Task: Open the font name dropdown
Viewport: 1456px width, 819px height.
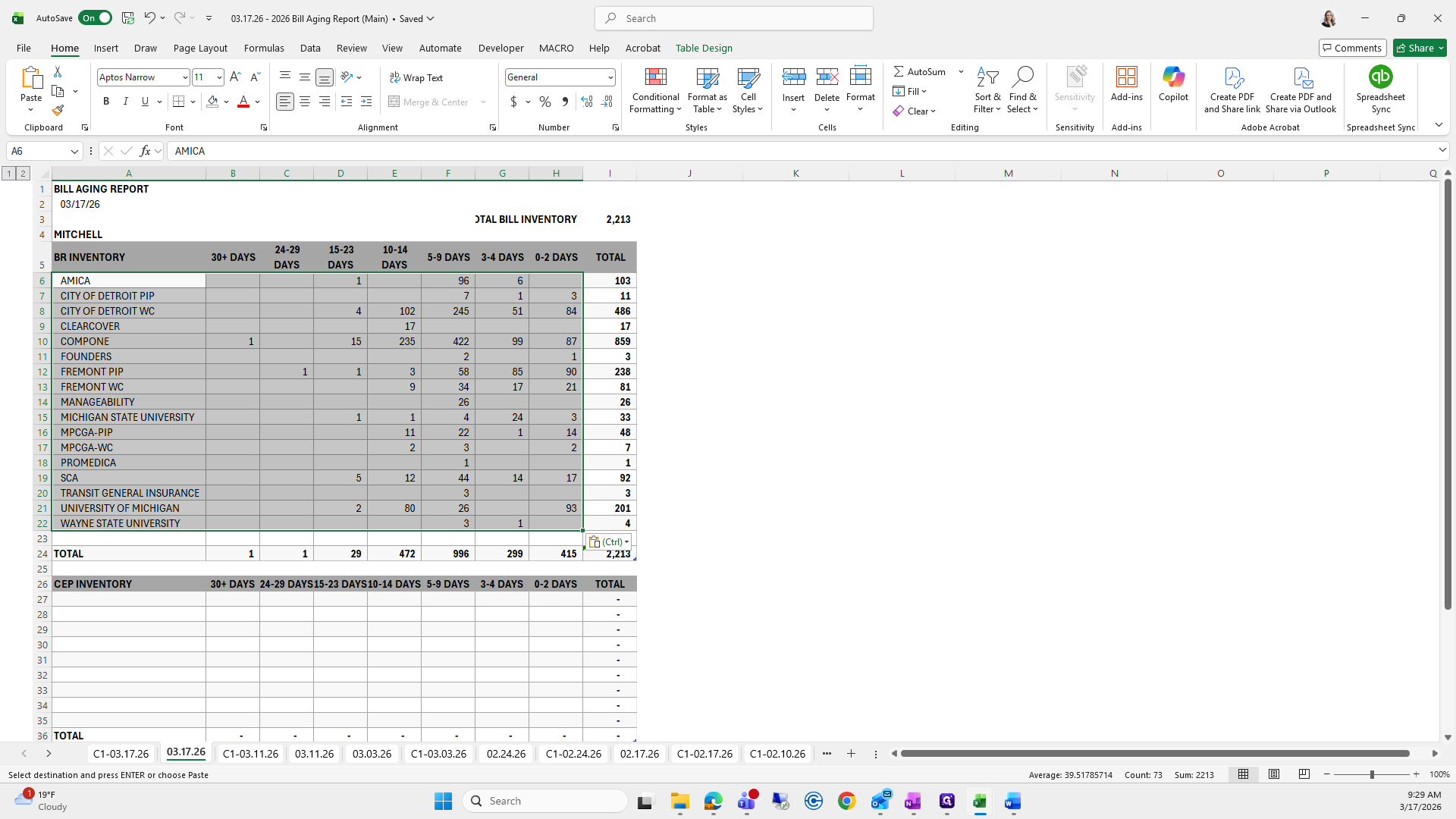Action: pos(184,77)
